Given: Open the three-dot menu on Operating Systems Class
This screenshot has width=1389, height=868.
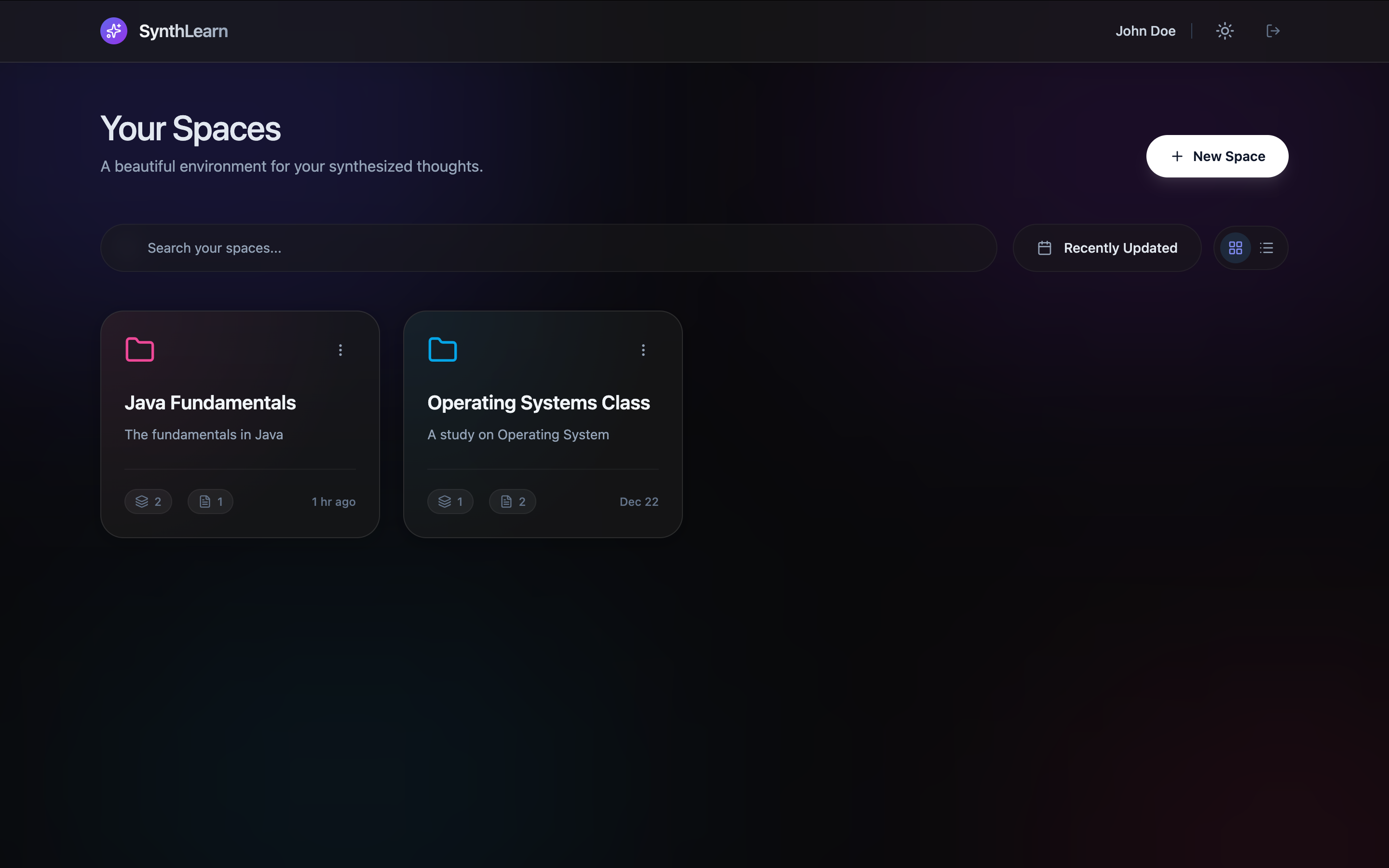Looking at the screenshot, I should pyautogui.click(x=643, y=350).
